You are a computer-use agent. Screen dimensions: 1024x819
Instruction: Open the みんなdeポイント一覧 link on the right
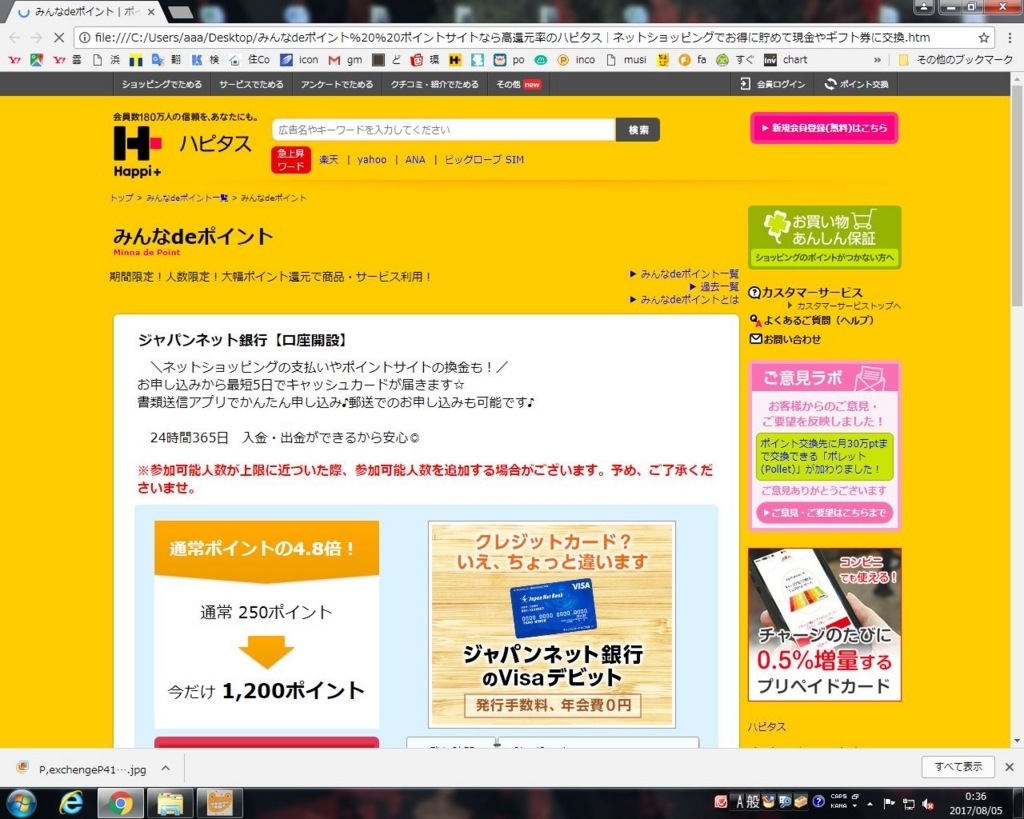(x=690, y=274)
